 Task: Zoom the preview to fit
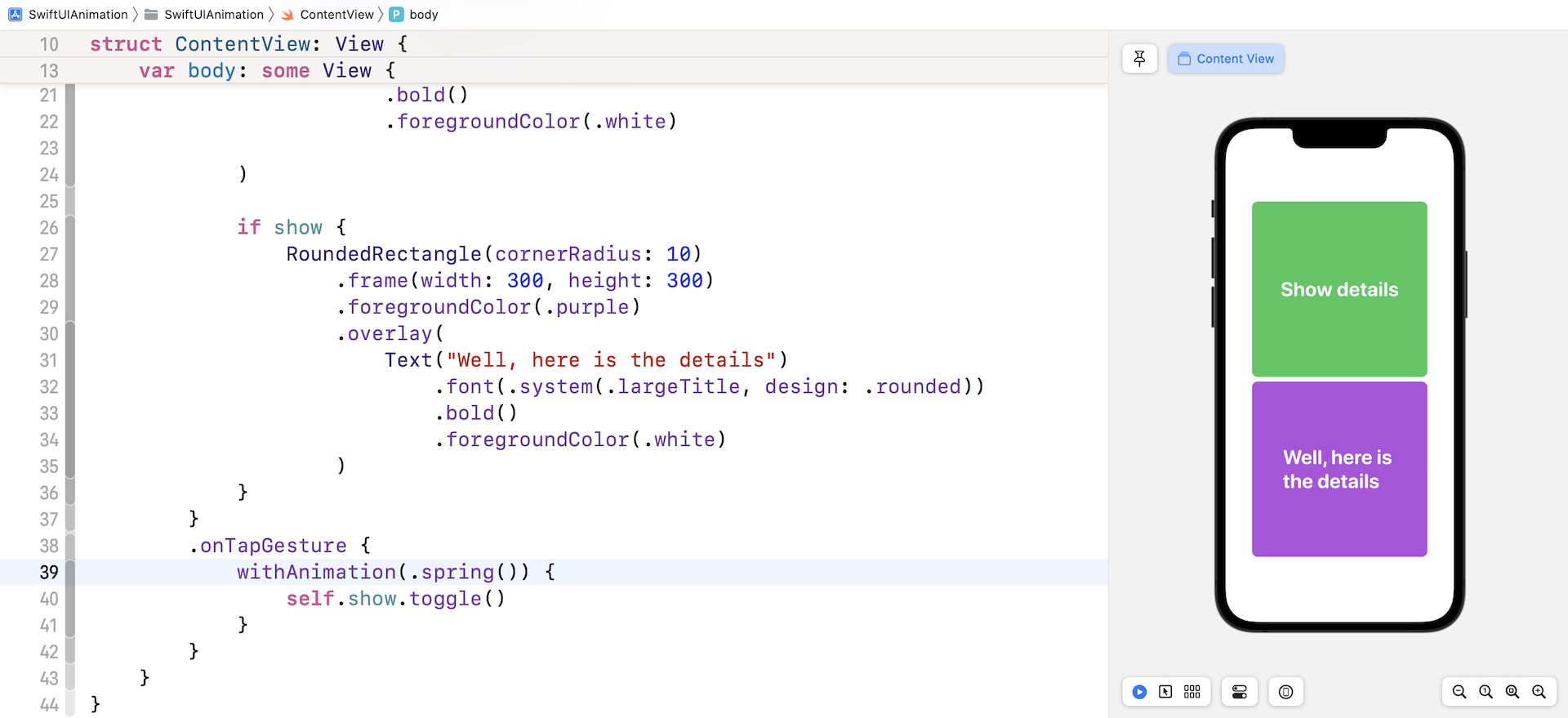1512,692
